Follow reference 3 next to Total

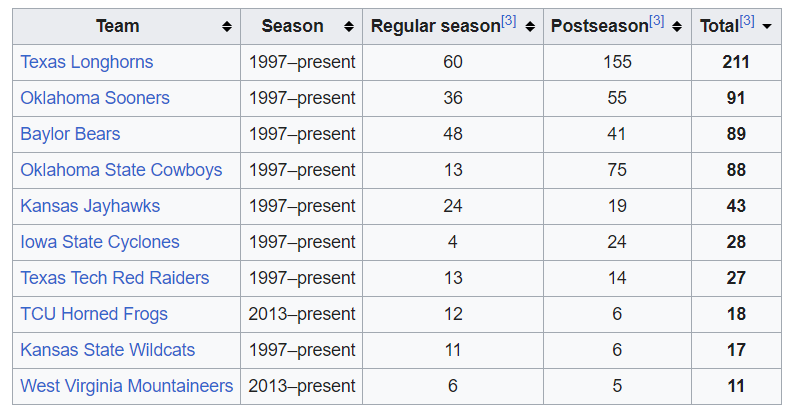(x=747, y=21)
